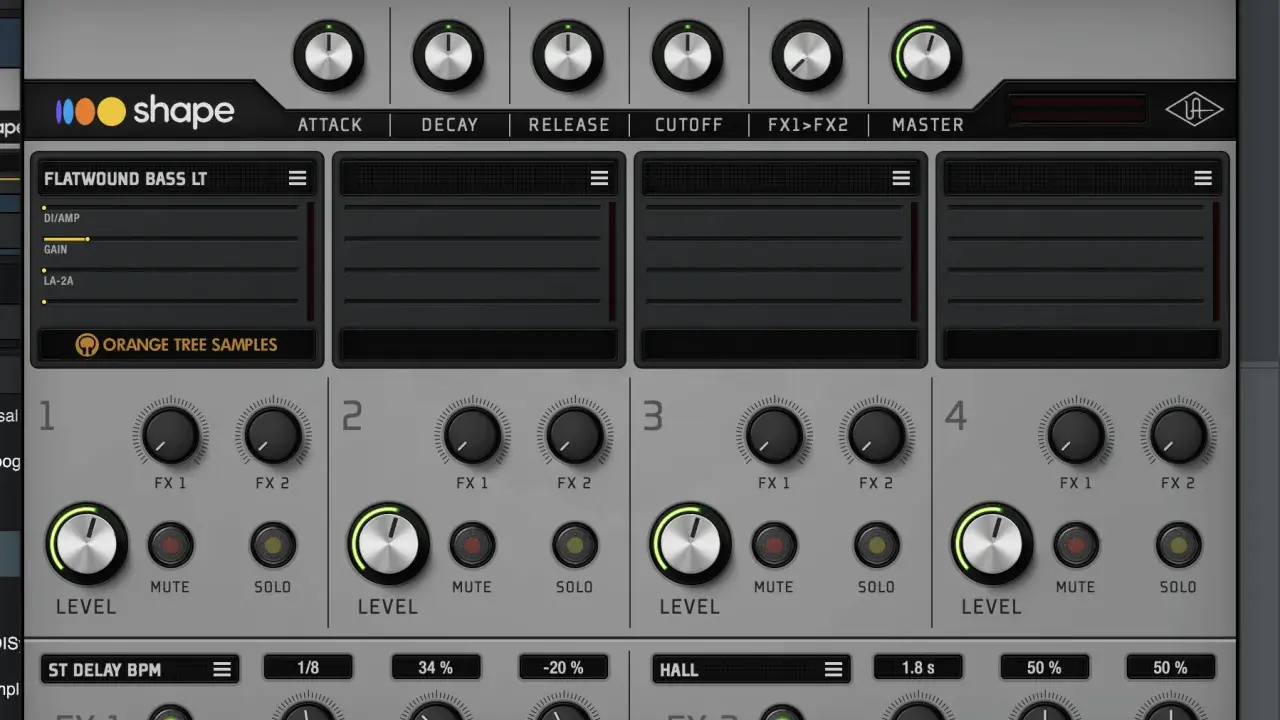Screen dimensions: 1280x720
Task: Click the slot 2 empty footer bar
Action: coord(478,345)
